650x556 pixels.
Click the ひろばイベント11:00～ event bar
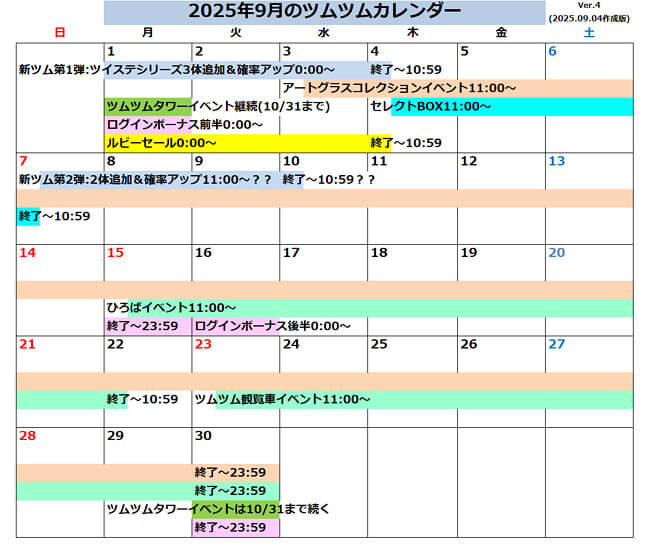pyautogui.click(x=170, y=308)
